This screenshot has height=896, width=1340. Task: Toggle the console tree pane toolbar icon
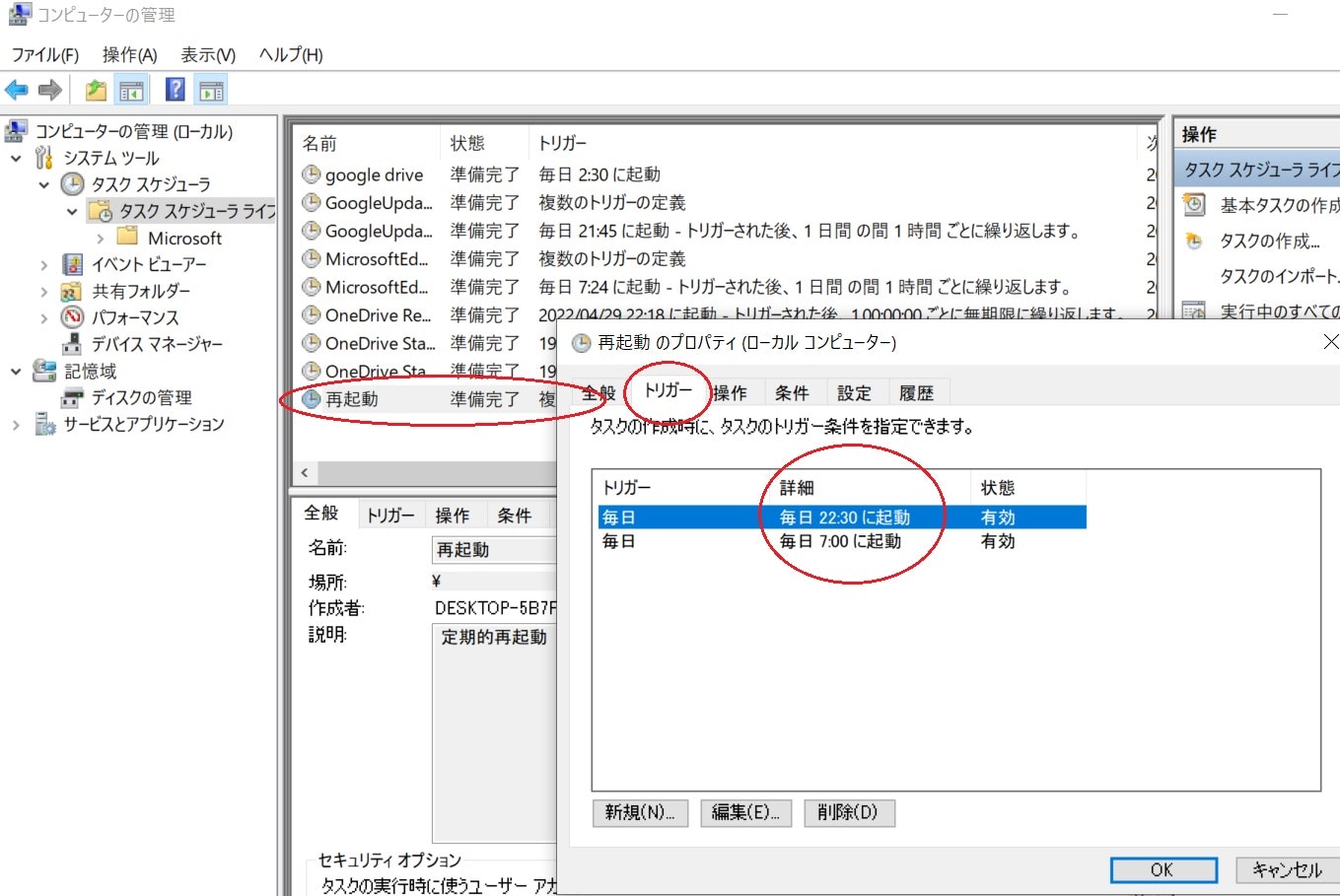(131, 91)
